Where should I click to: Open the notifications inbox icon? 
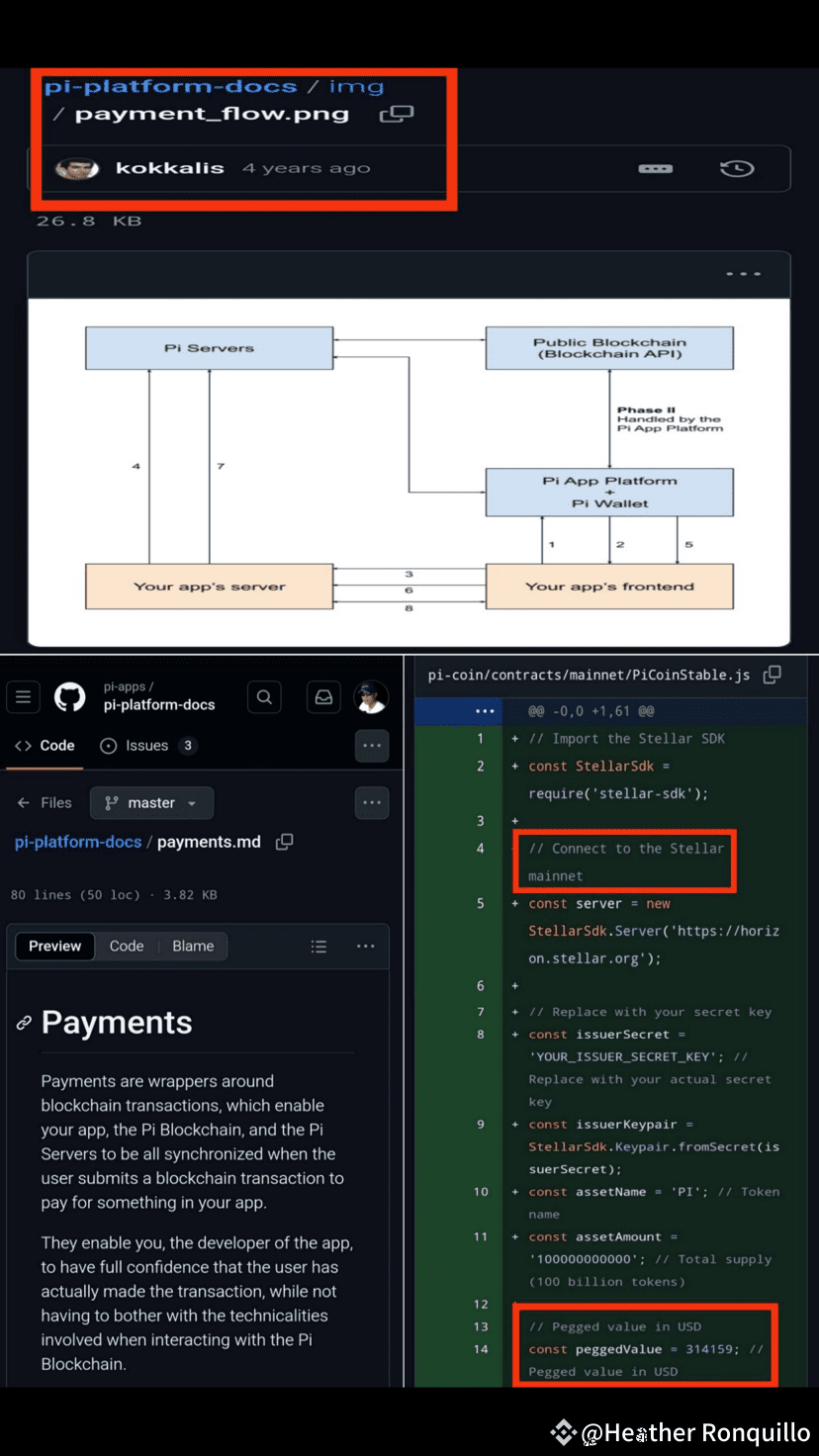pyautogui.click(x=323, y=697)
